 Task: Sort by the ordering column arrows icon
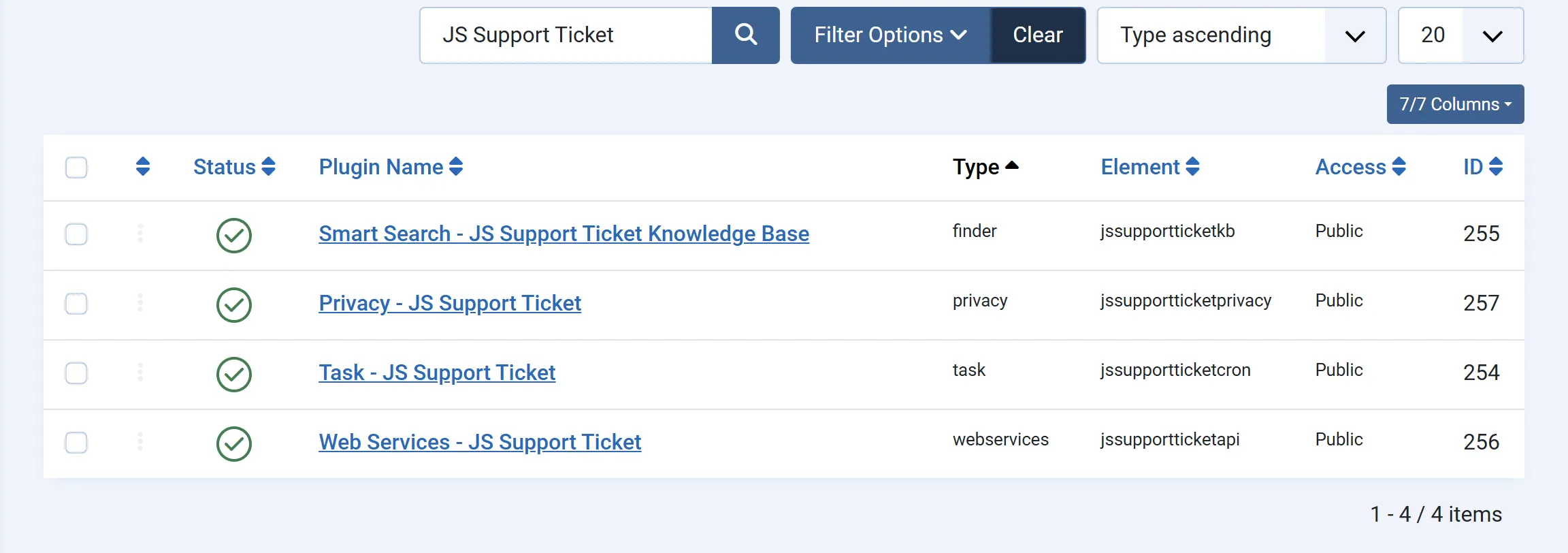143,167
